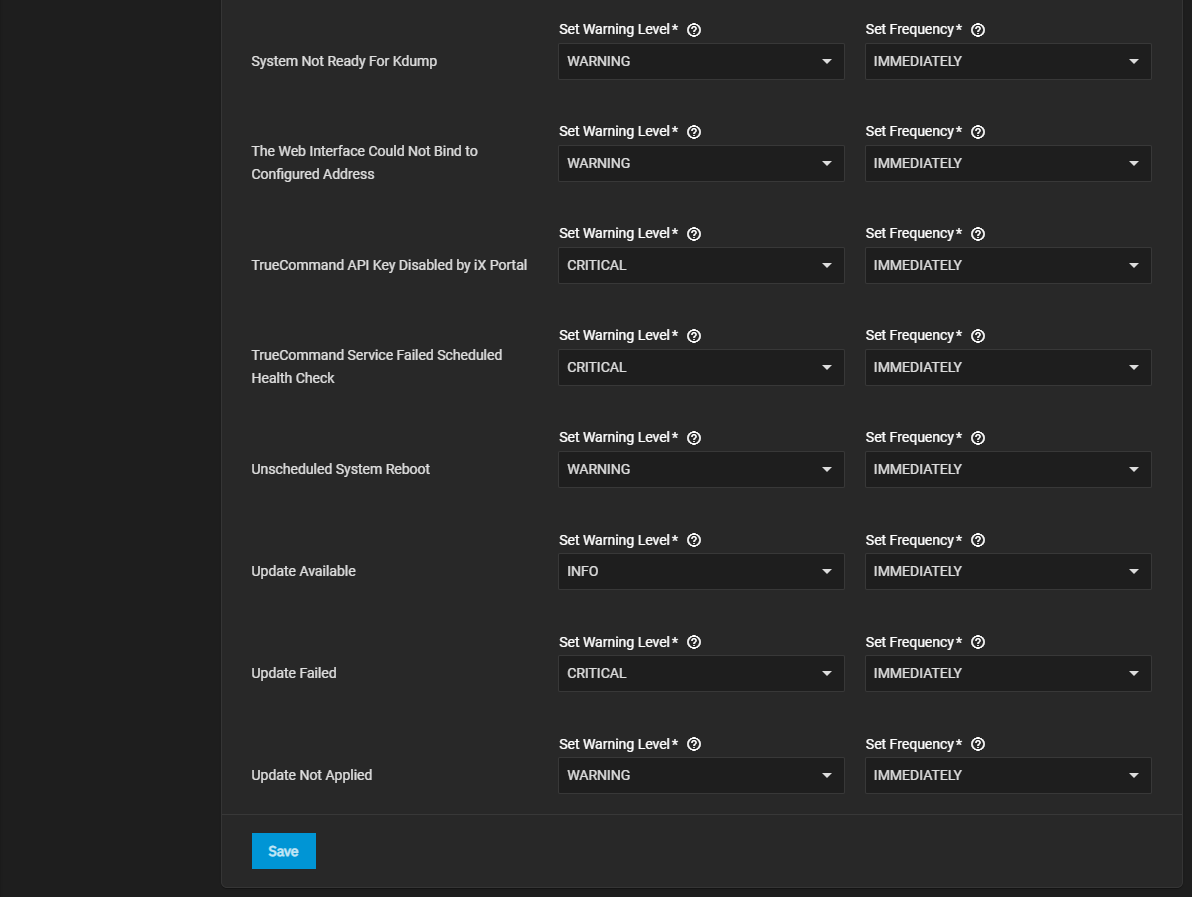Click help icon for Unscheduled System Reboot warning level
Image resolution: width=1192 pixels, height=897 pixels.
tap(694, 438)
